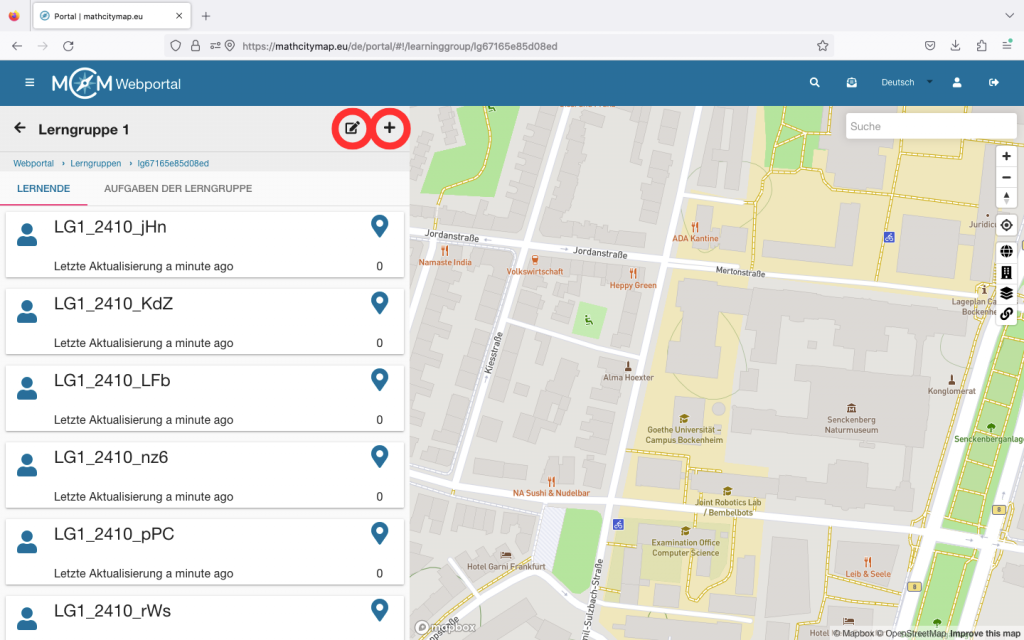Go back using the arrow beside Lerngruppe 1
The image size is (1024, 640).
tap(20, 129)
